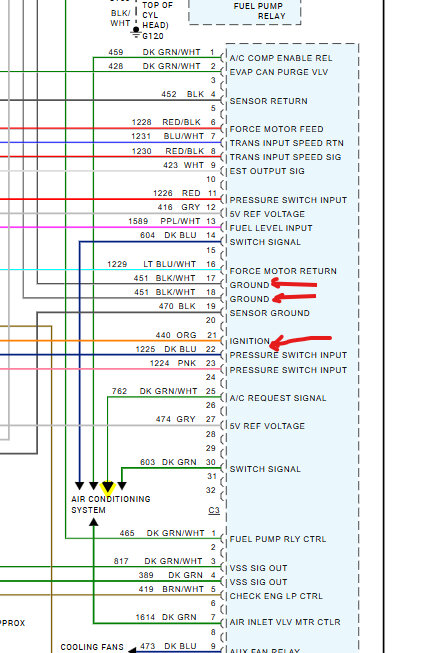The image size is (441, 653).
Task: Click the "1589 PPL/WHT" wire label
Action: 164,221
